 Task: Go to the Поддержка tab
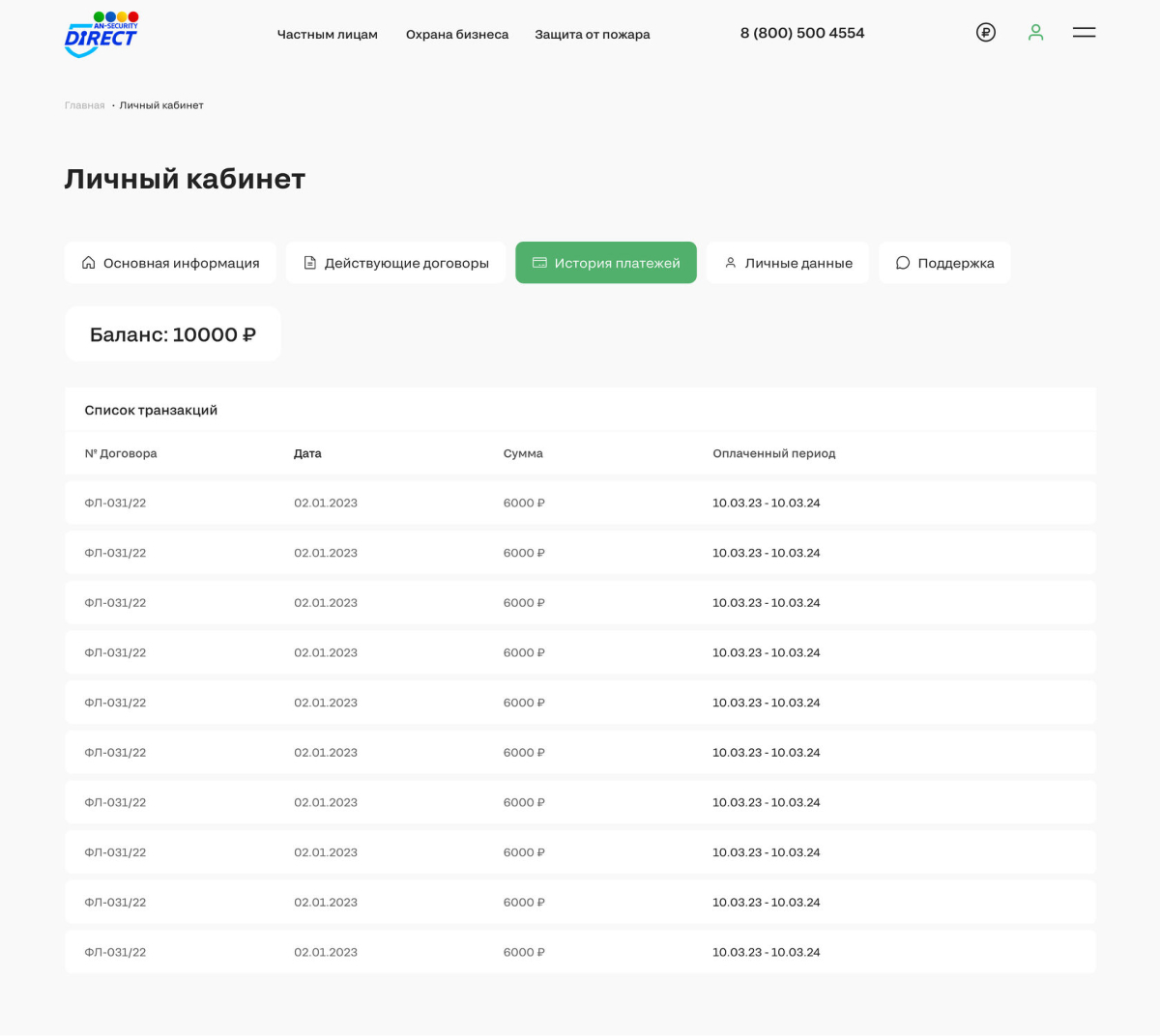955,263
